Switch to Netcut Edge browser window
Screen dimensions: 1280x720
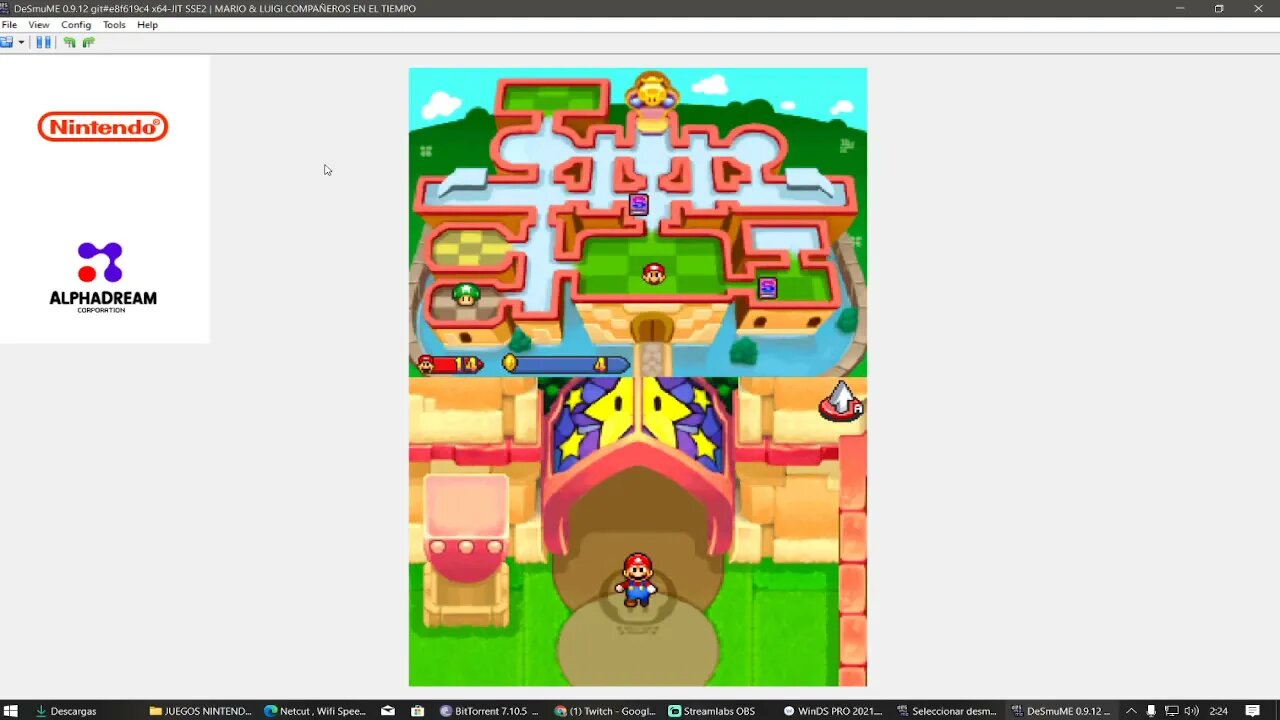point(316,711)
